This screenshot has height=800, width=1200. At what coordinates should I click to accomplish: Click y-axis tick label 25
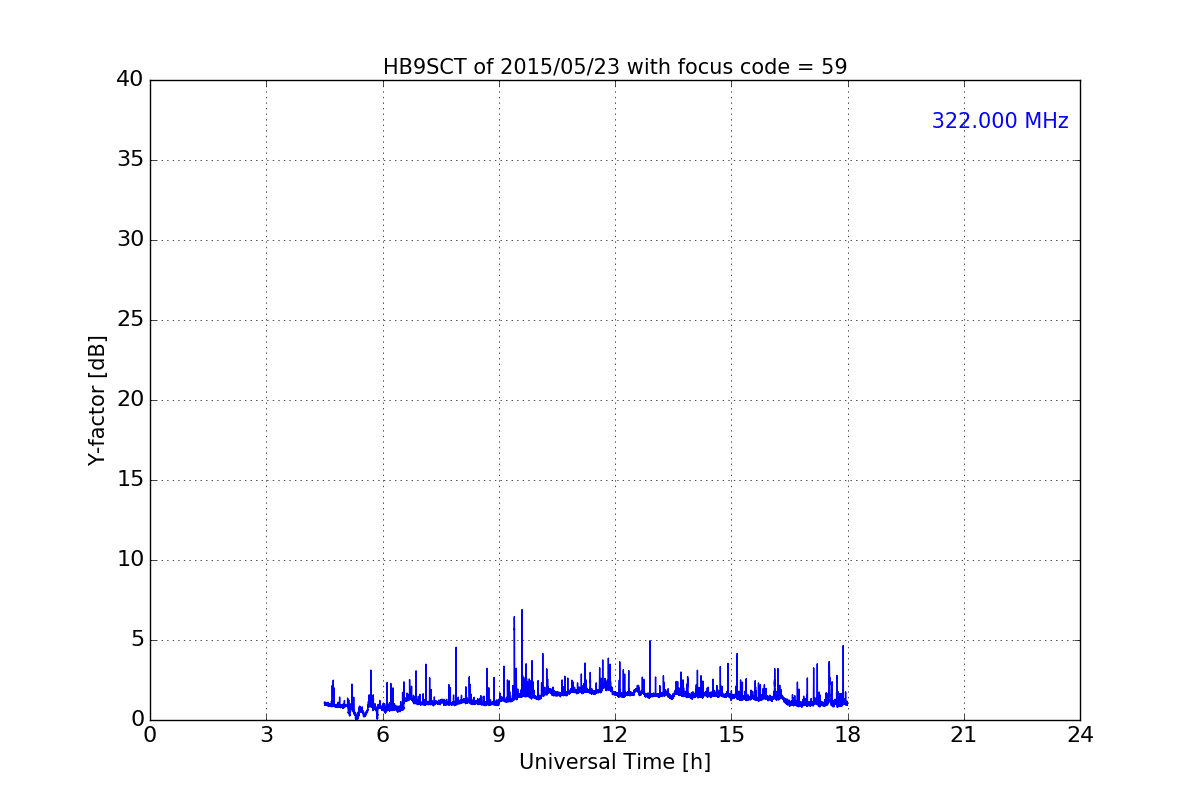130,320
